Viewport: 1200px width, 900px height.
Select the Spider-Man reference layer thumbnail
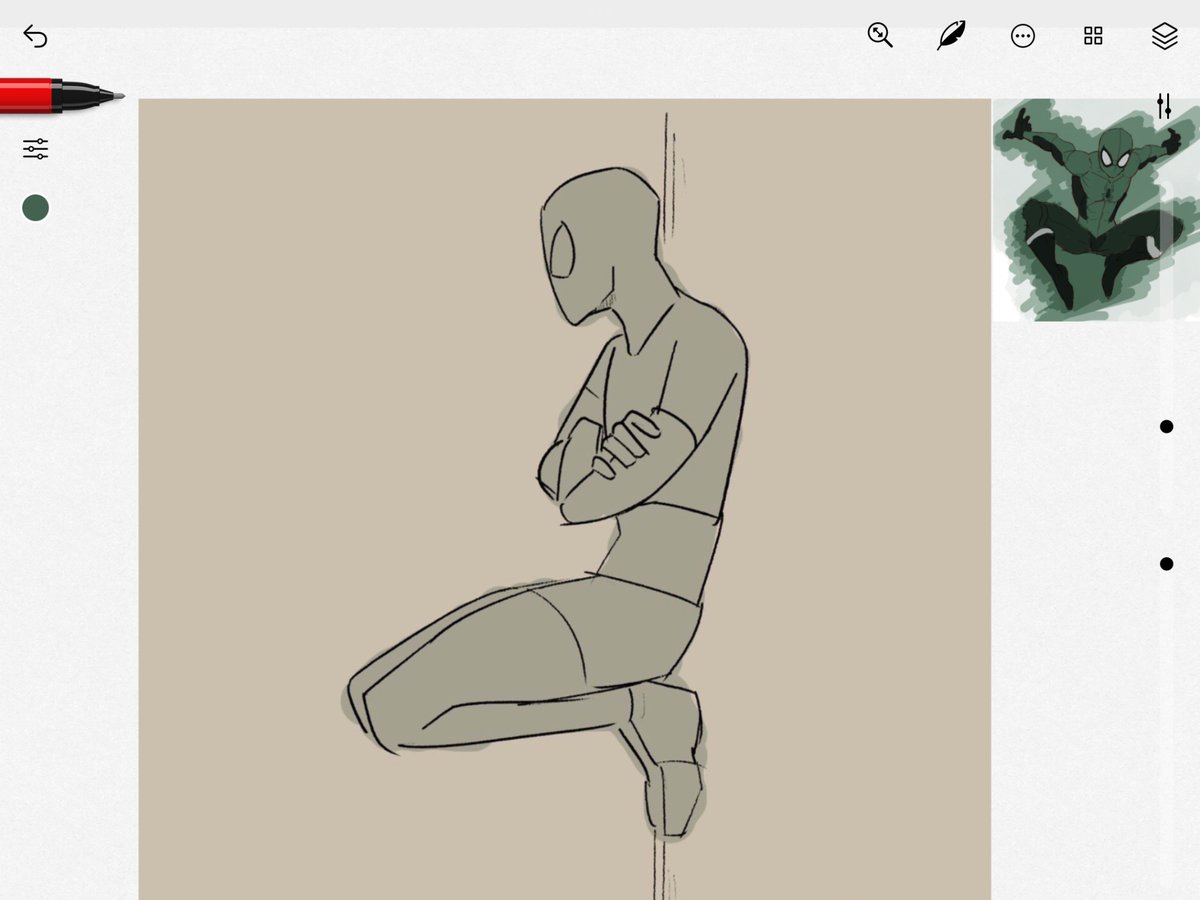pyautogui.click(x=1096, y=210)
